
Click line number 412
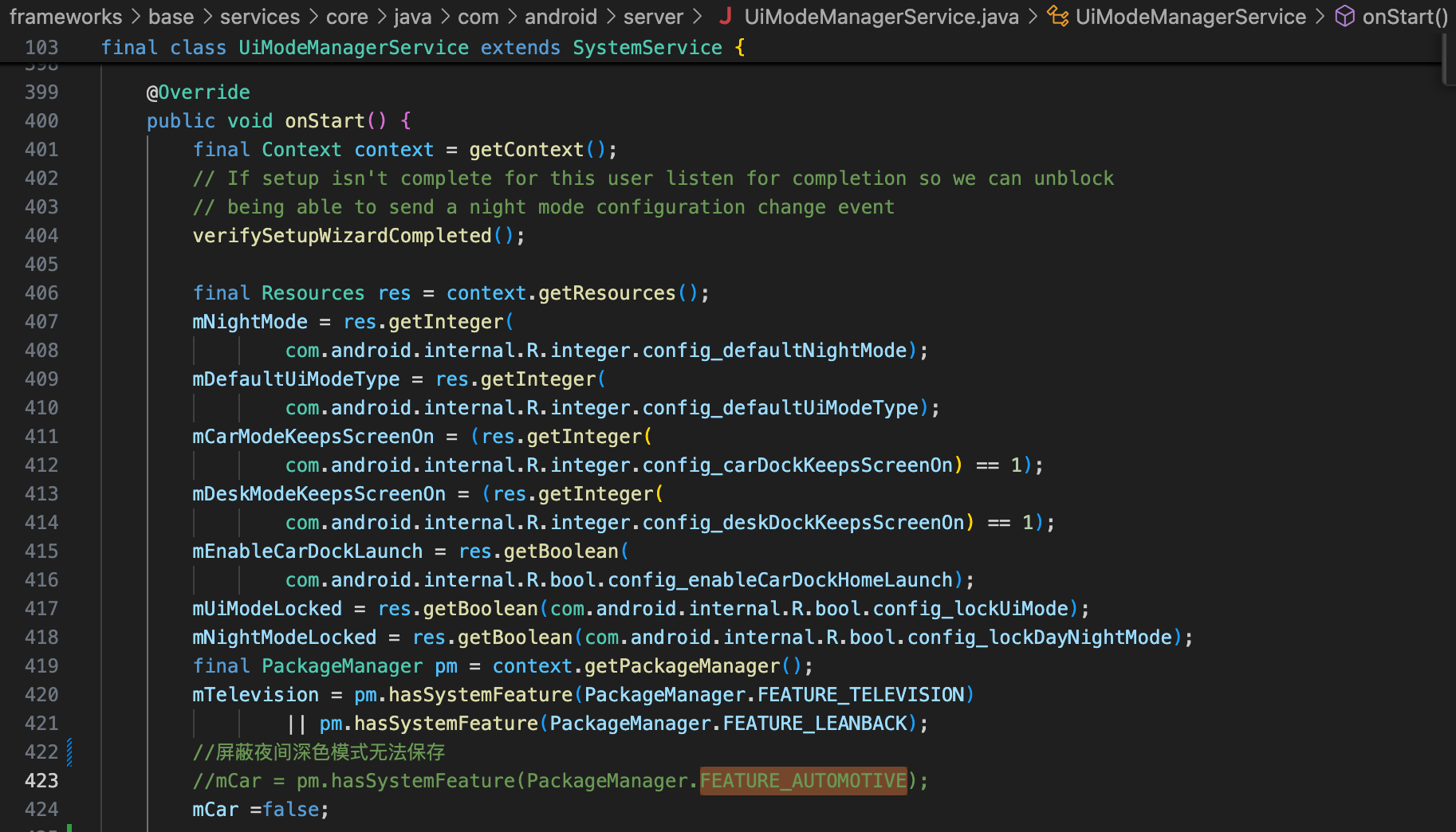click(41, 465)
